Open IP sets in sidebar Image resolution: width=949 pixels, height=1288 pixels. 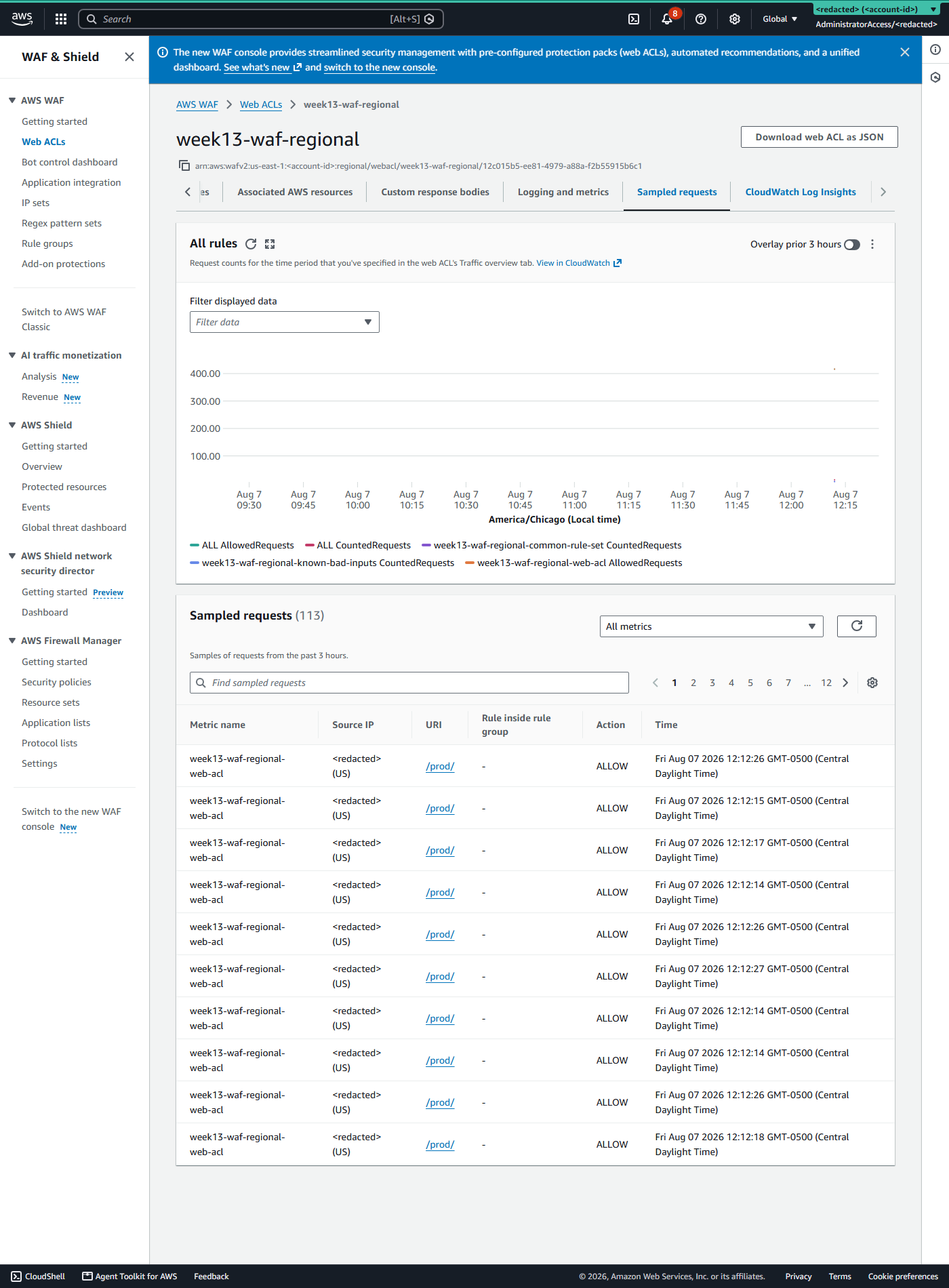pos(35,203)
